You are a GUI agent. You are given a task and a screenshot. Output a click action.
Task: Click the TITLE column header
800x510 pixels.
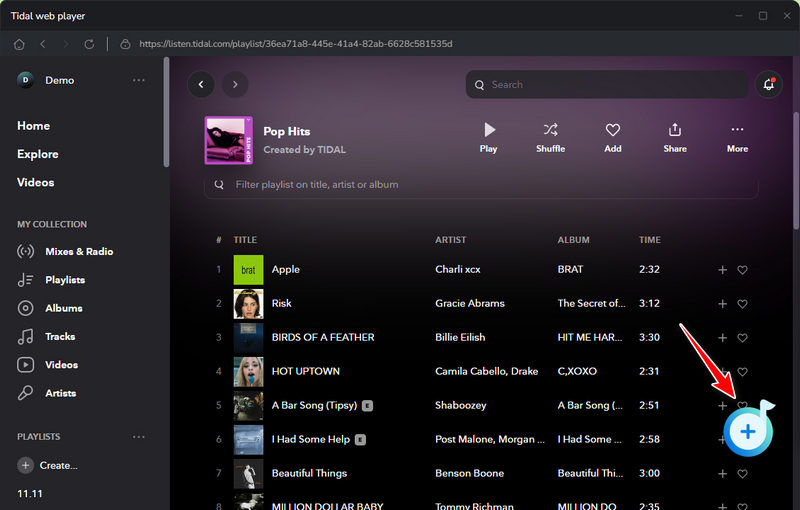click(245, 240)
